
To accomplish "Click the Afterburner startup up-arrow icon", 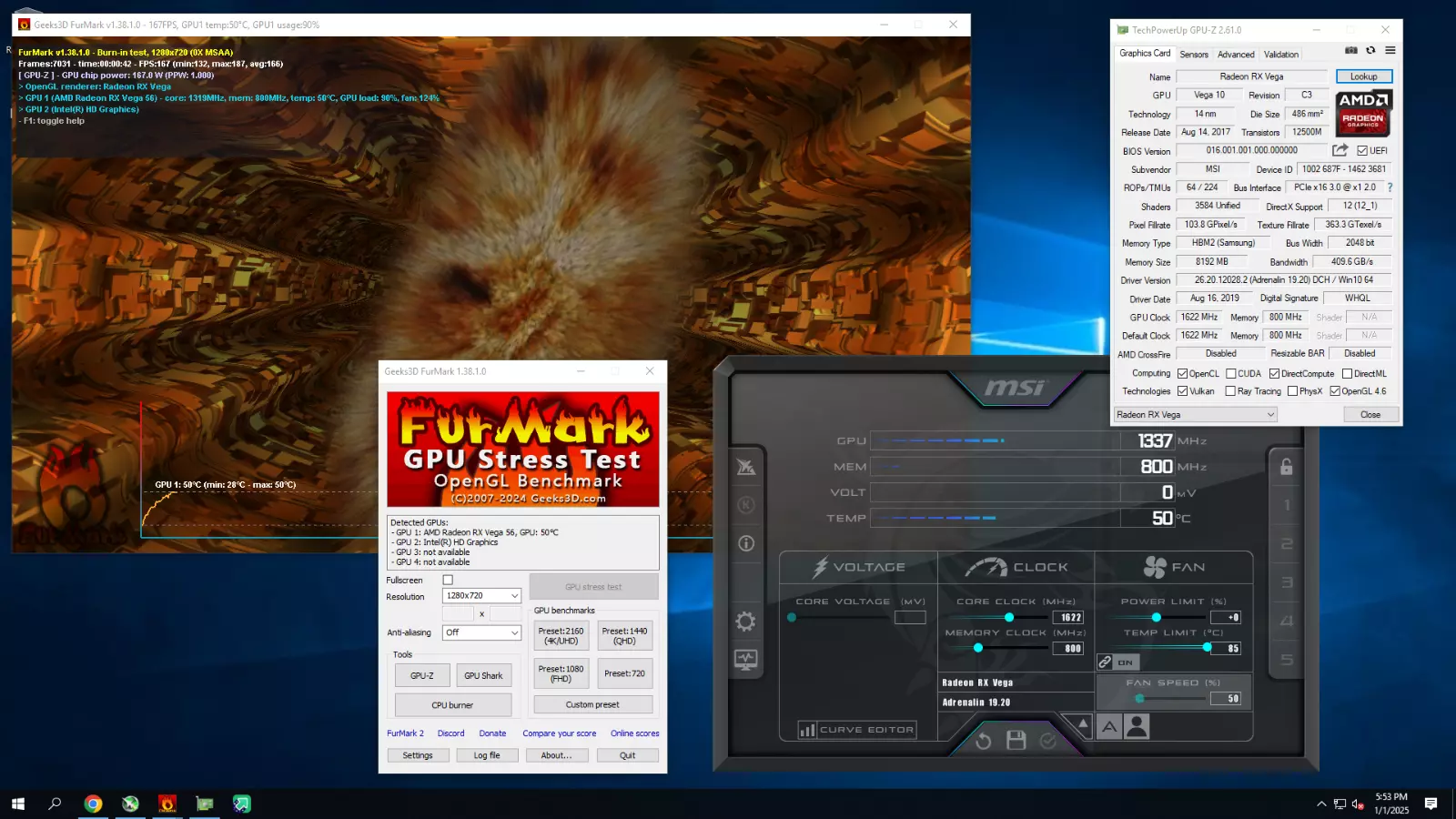I will click(x=1083, y=724).
